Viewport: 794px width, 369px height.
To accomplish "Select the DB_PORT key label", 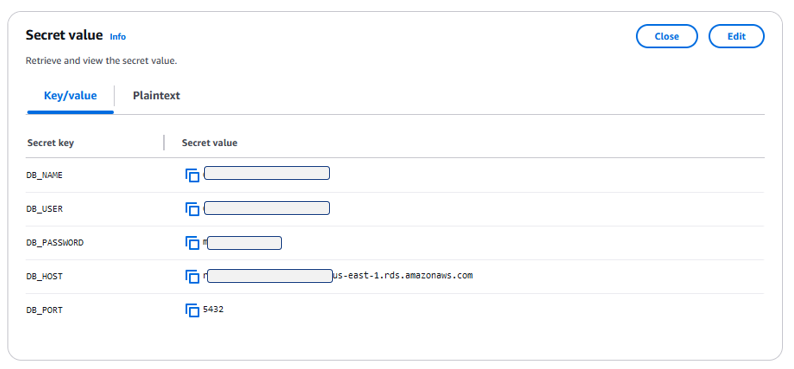I will pos(45,310).
